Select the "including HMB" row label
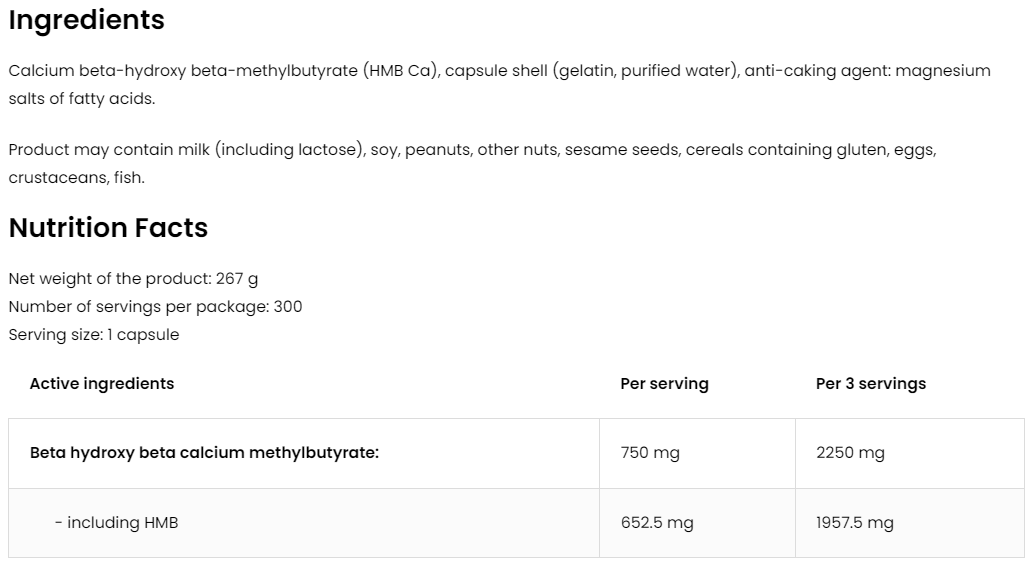The image size is (1031, 567). 117,523
